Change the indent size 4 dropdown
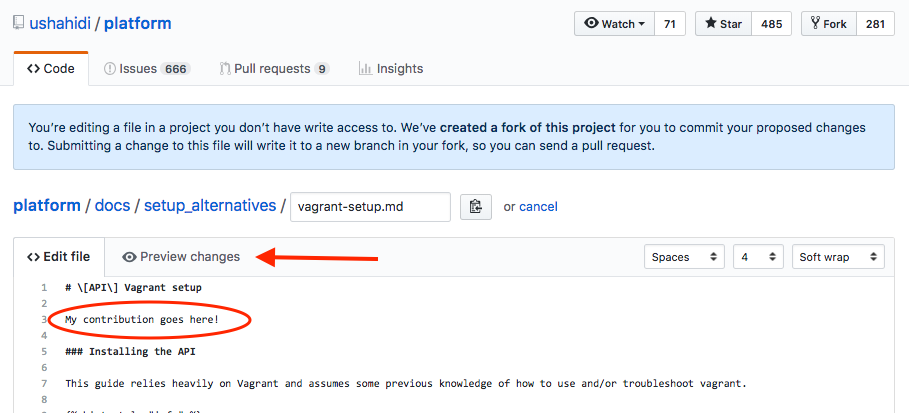Screen dimensions: 909x413 (757, 257)
